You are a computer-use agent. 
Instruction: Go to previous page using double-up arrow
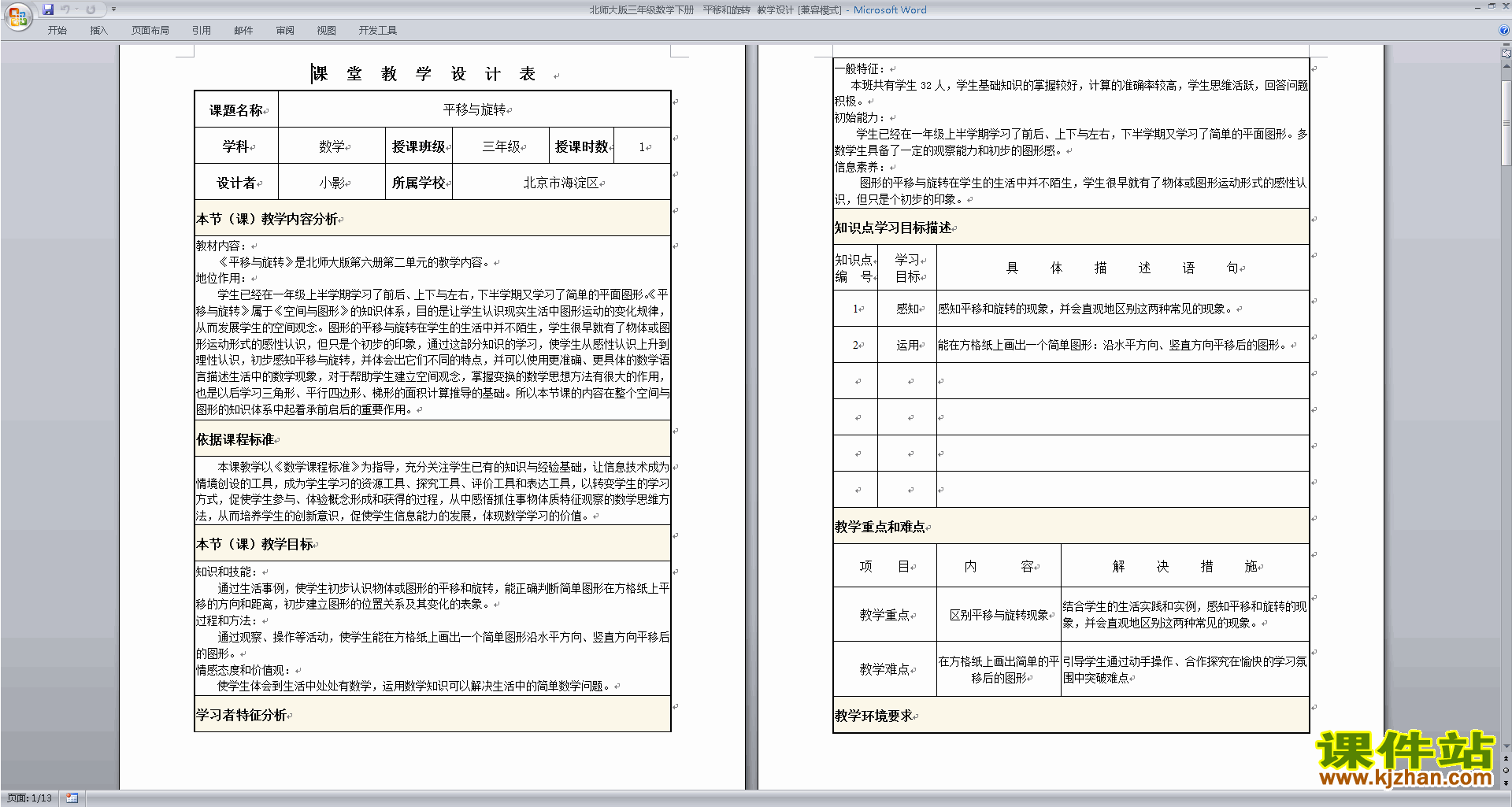(1506, 758)
